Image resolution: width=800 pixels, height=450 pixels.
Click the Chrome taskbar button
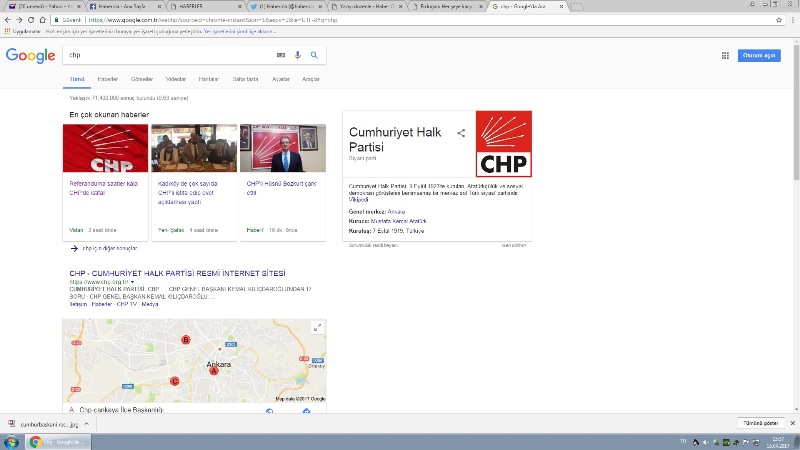[58, 442]
